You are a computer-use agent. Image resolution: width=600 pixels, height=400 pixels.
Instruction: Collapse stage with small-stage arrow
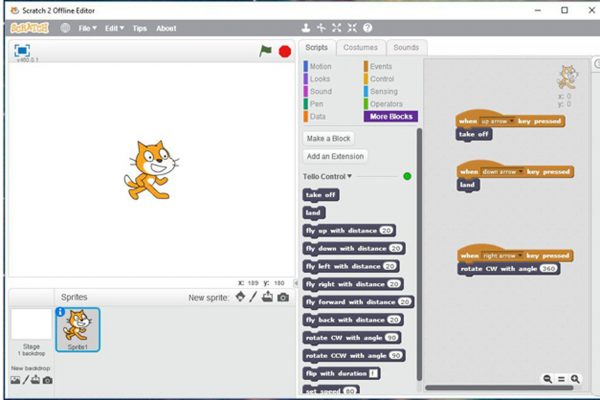[295, 283]
